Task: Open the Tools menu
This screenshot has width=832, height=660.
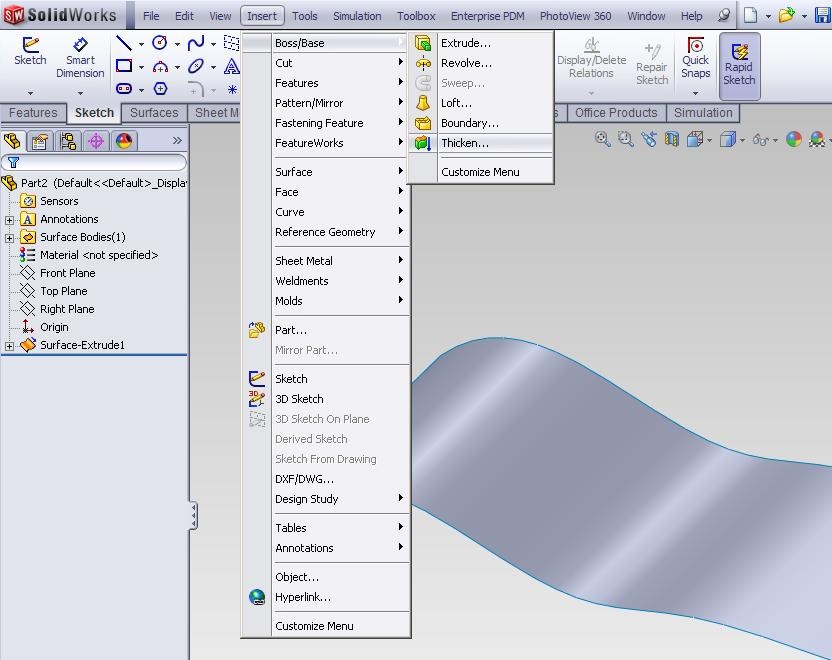Action: (x=305, y=16)
